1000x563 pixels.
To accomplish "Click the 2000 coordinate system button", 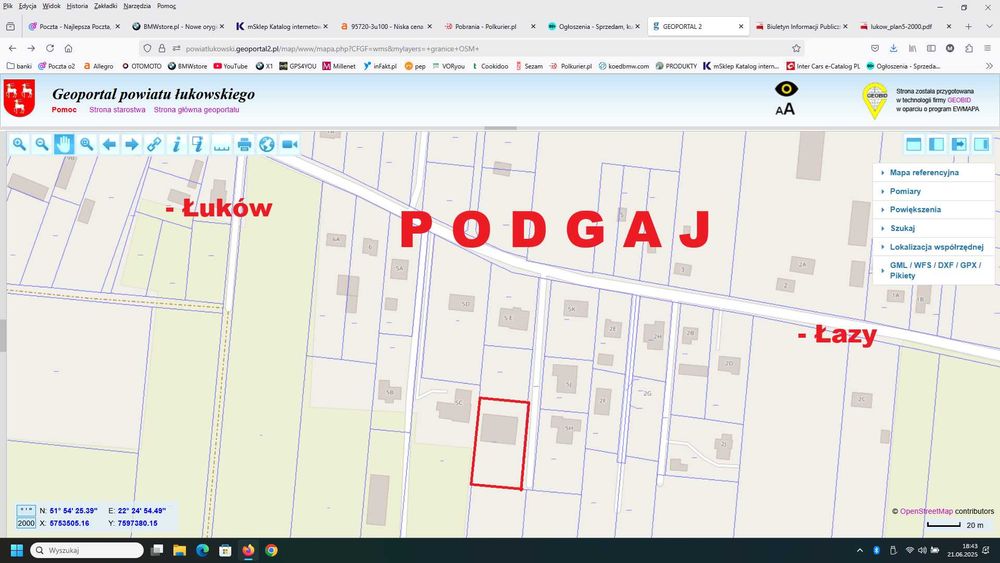I will pos(26,523).
